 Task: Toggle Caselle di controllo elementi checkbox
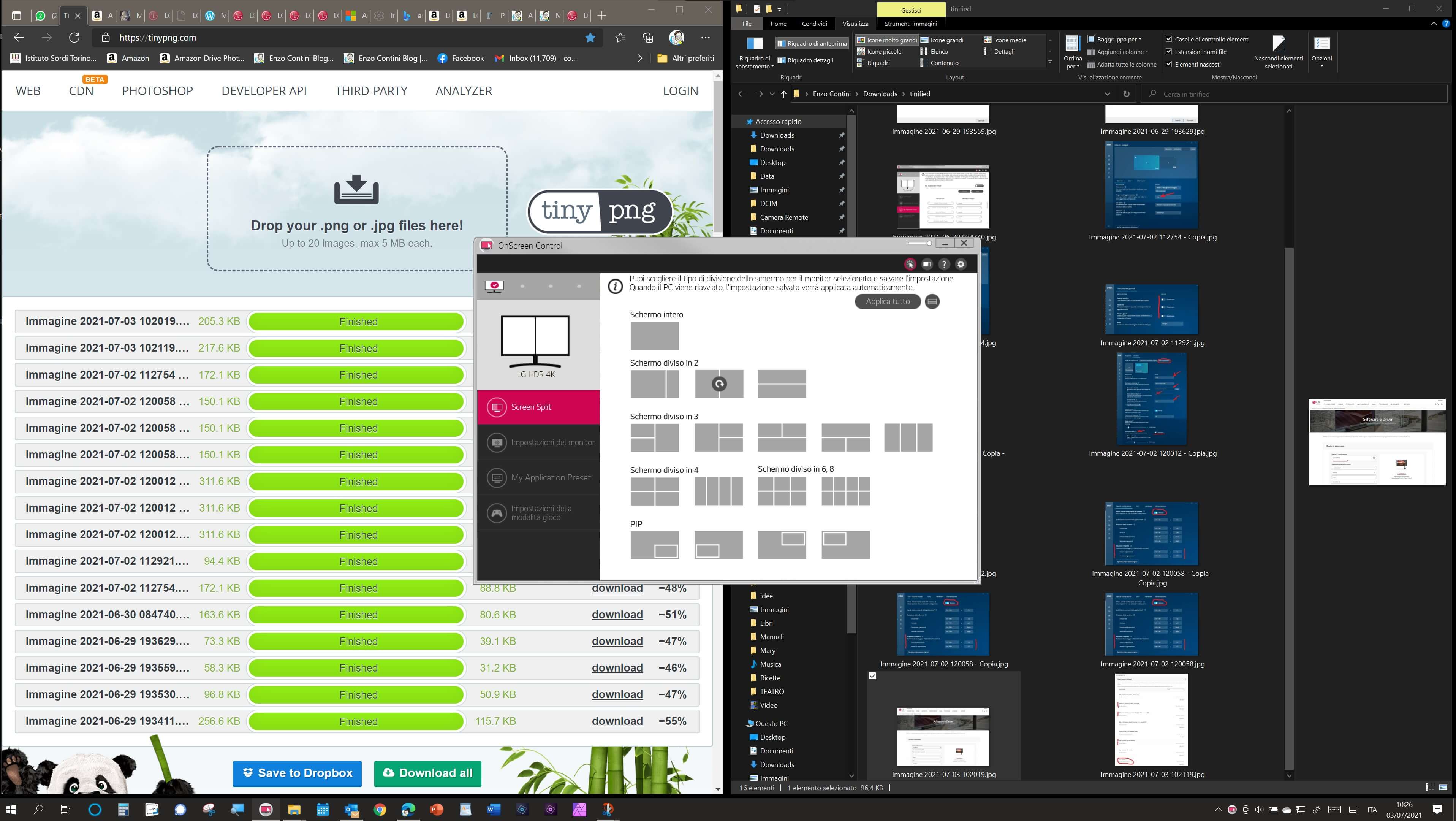(x=1169, y=39)
